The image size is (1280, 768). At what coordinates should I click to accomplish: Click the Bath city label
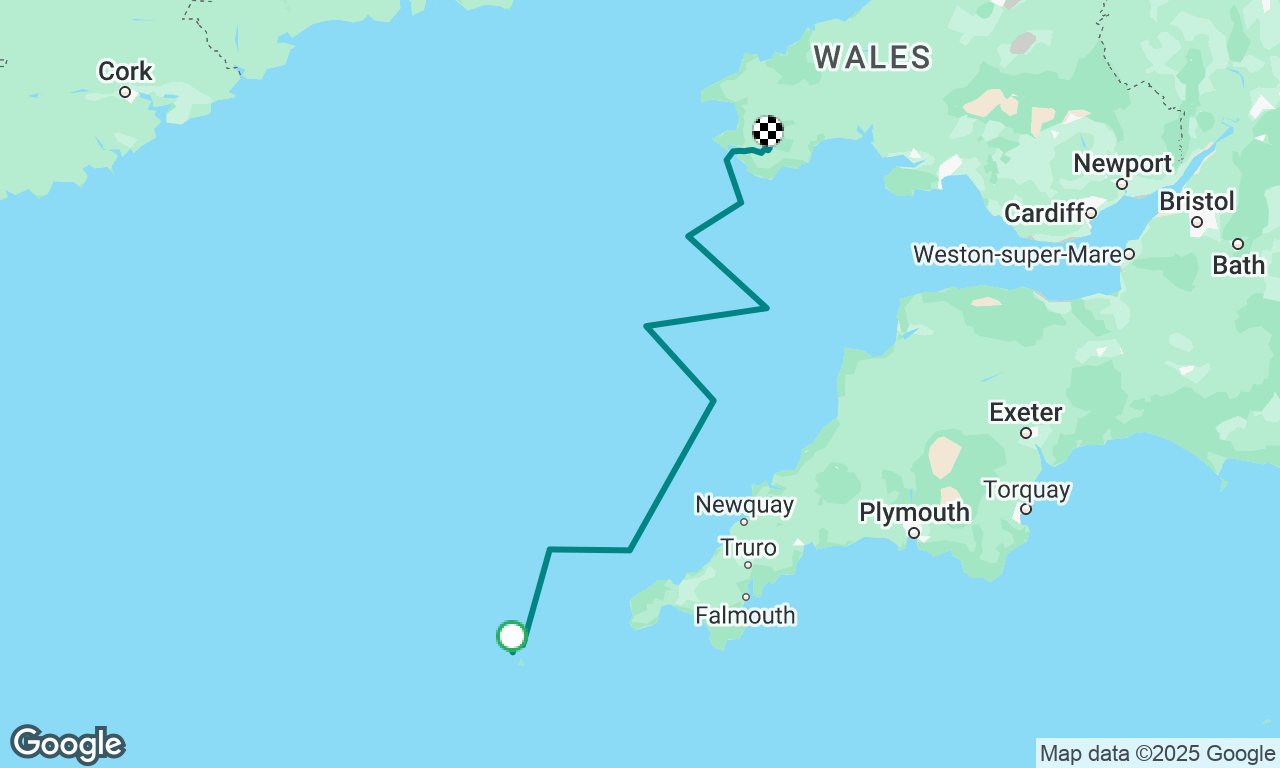(1238, 265)
